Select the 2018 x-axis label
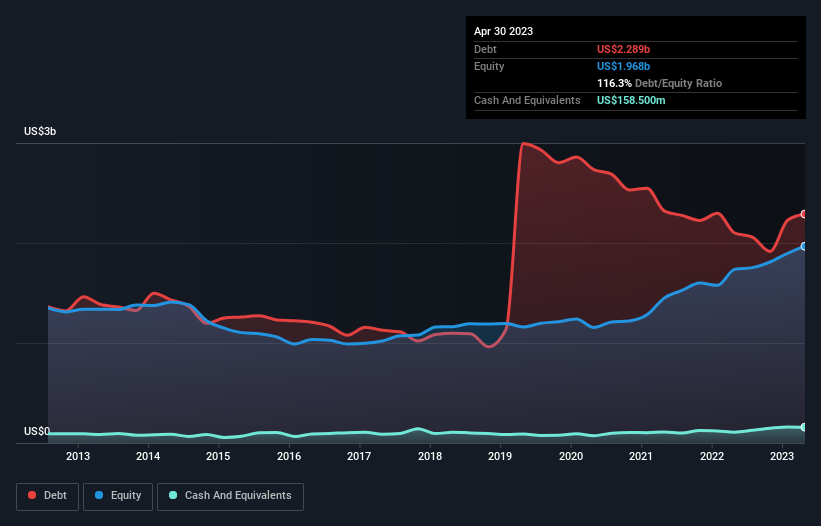Screen dimensions: 821x526 tap(430, 456)
